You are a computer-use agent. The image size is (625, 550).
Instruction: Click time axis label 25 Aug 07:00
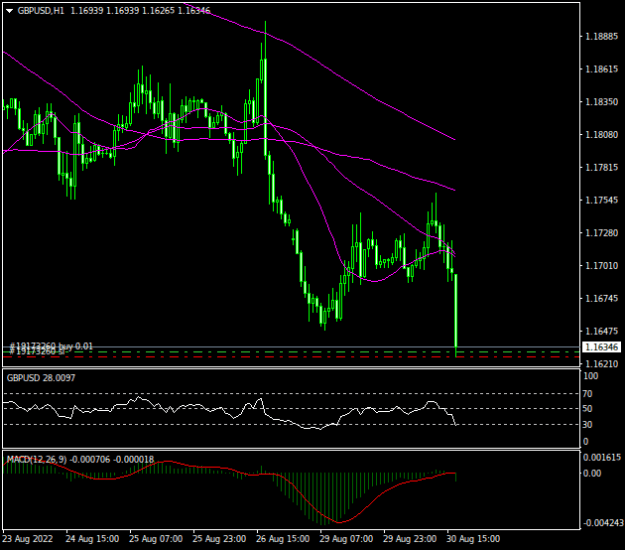(x=156, y=539)
